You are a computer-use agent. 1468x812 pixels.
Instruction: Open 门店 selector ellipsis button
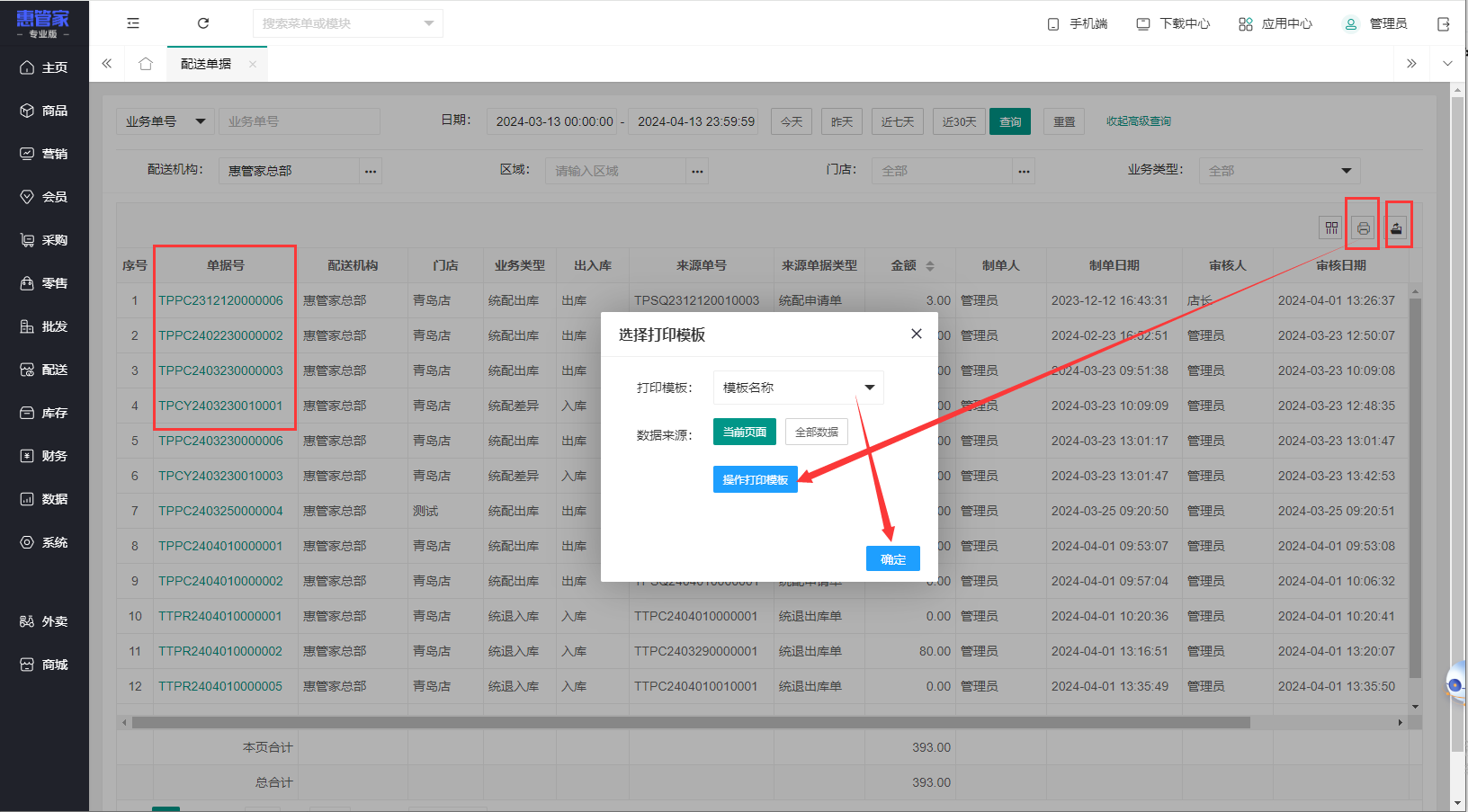(1024, 171)
